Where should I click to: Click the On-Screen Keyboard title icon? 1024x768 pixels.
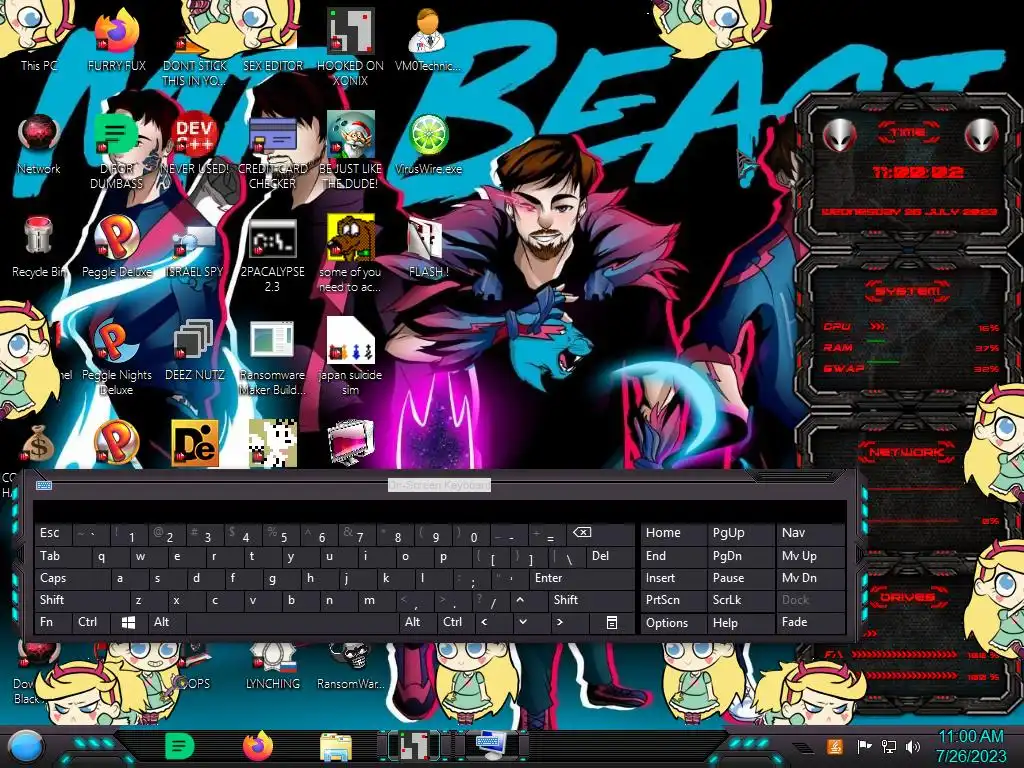(44, 485)
